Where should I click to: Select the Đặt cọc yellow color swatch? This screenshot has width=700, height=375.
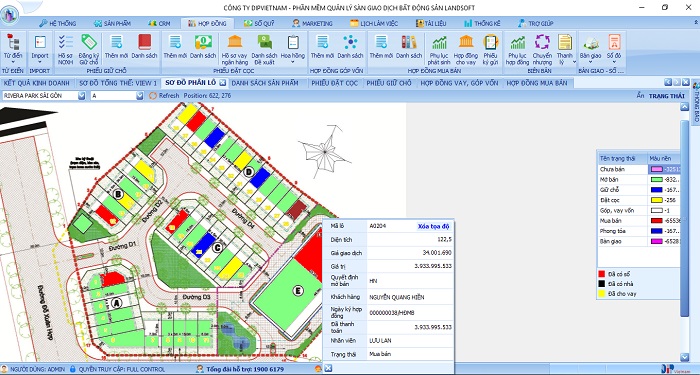pyautogui.click(x=656, y=200)
